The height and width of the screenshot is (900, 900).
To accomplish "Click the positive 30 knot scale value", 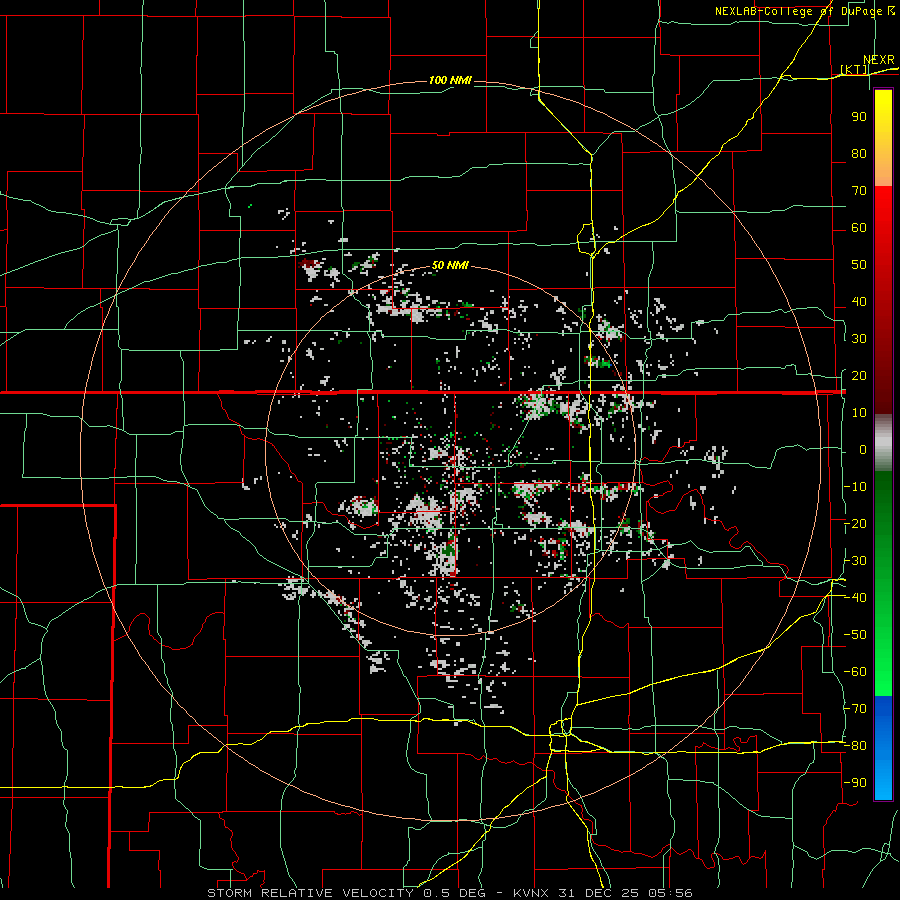I will coord(859,339).
